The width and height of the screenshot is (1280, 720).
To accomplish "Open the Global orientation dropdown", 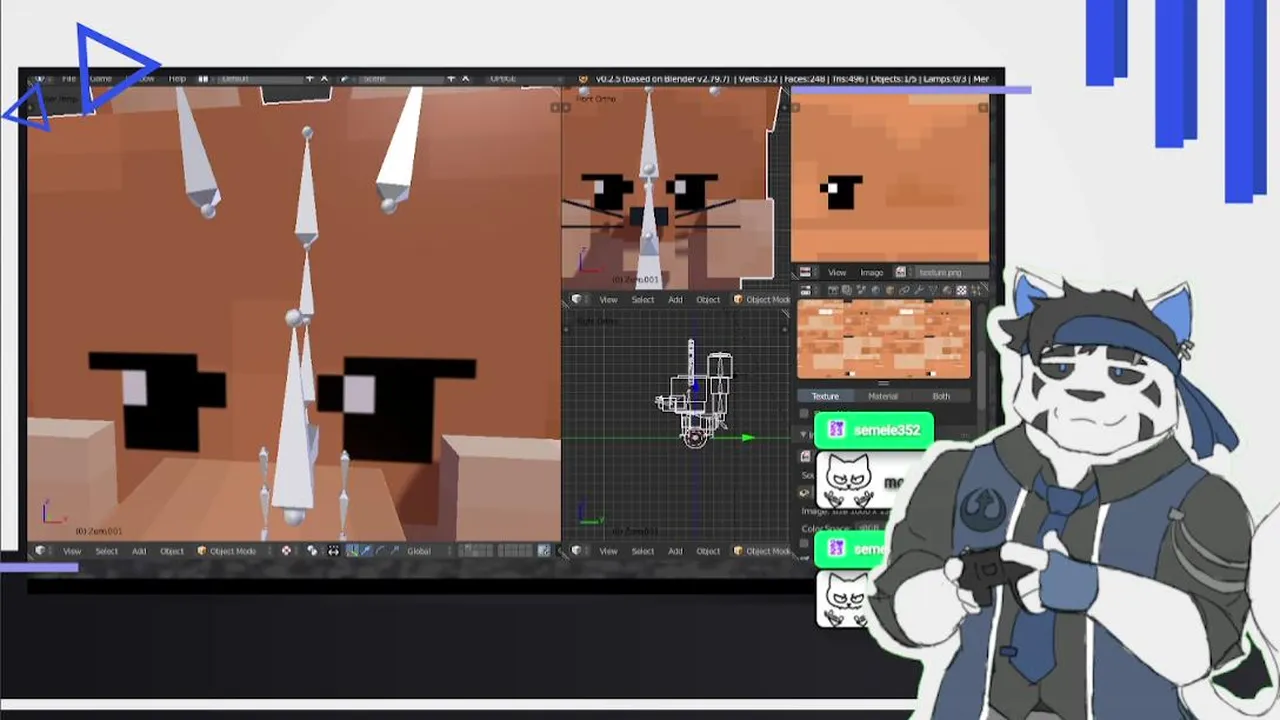I will (425, 551).
